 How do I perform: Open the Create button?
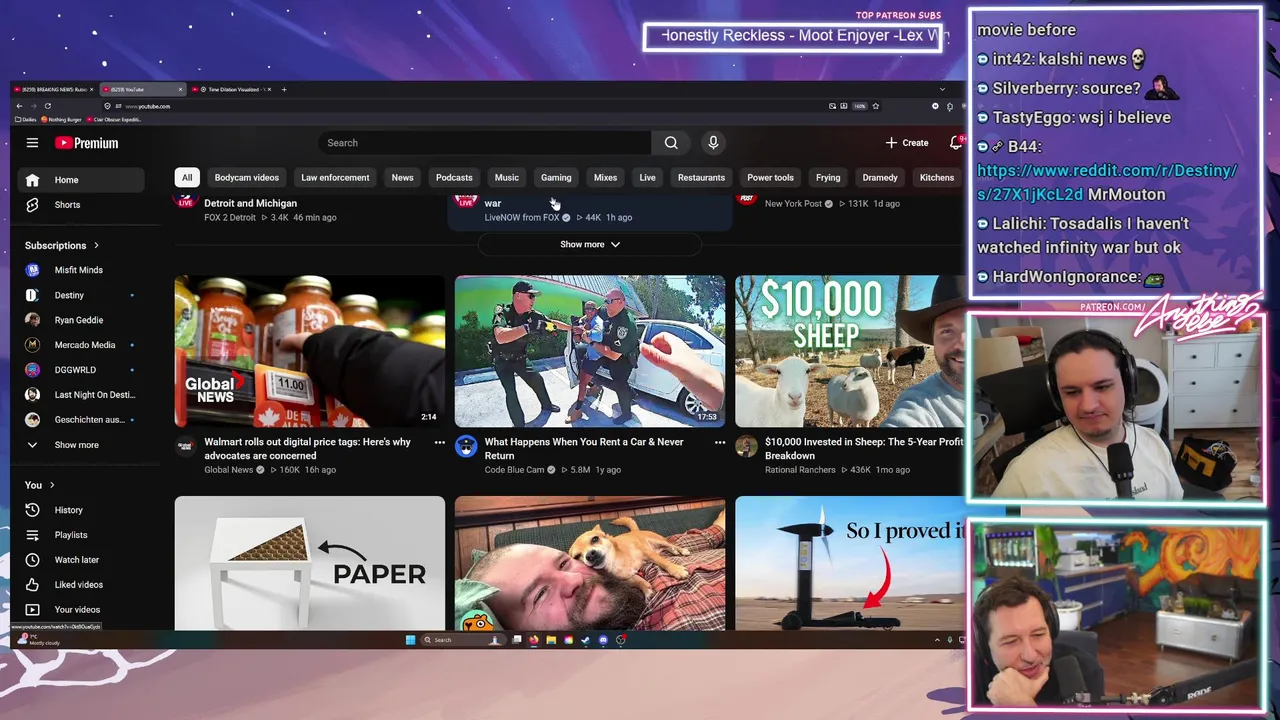click(907, 143)
